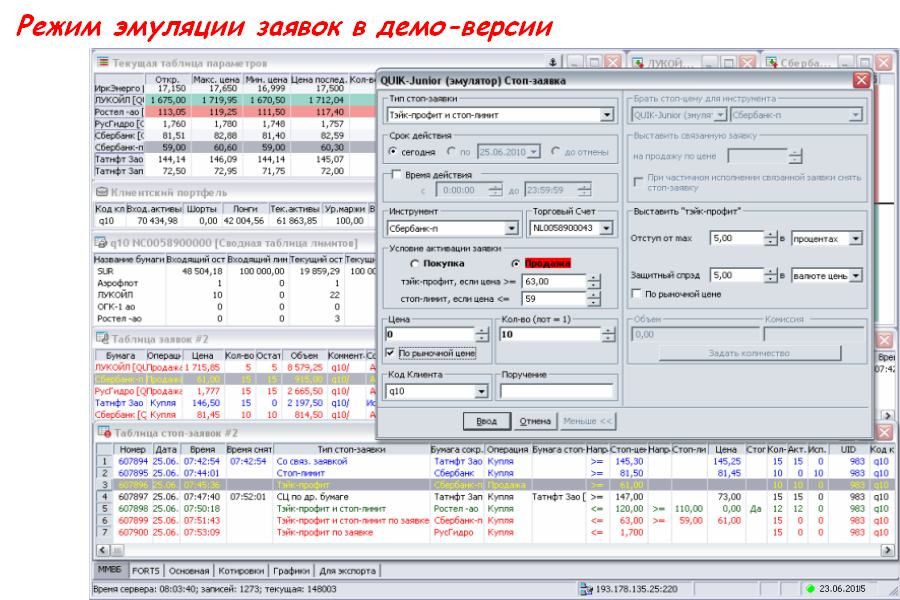
Task: Click the Отступ от max value field
Action: [737, 238]
